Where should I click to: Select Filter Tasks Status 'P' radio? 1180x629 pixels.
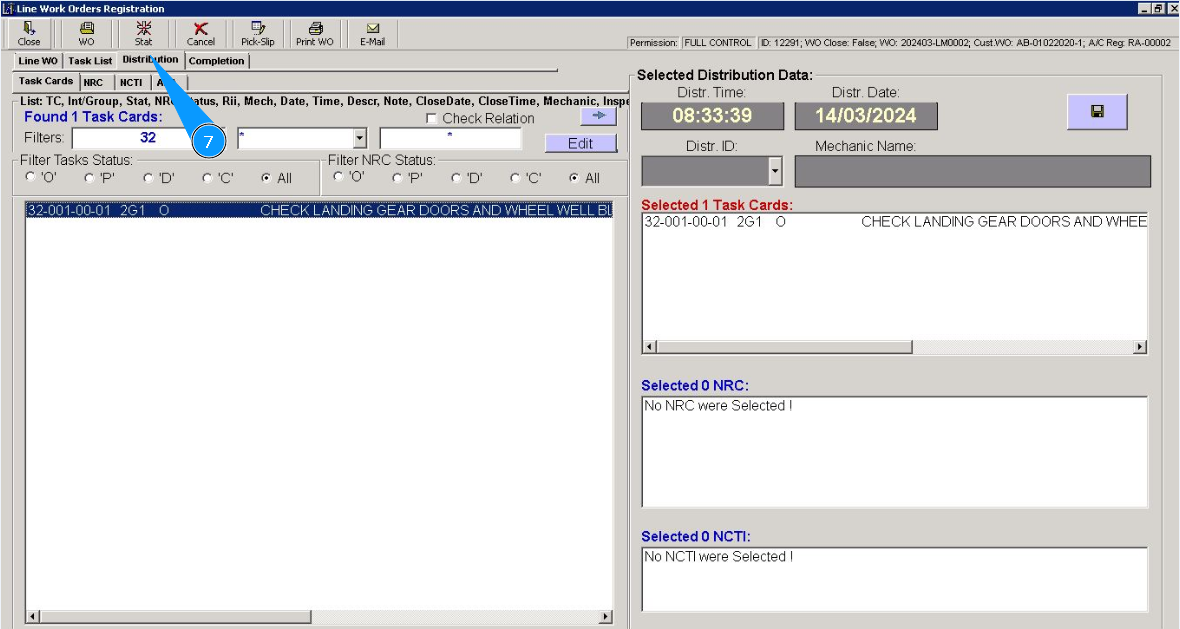pyautogui.click(x=90, y=178)
